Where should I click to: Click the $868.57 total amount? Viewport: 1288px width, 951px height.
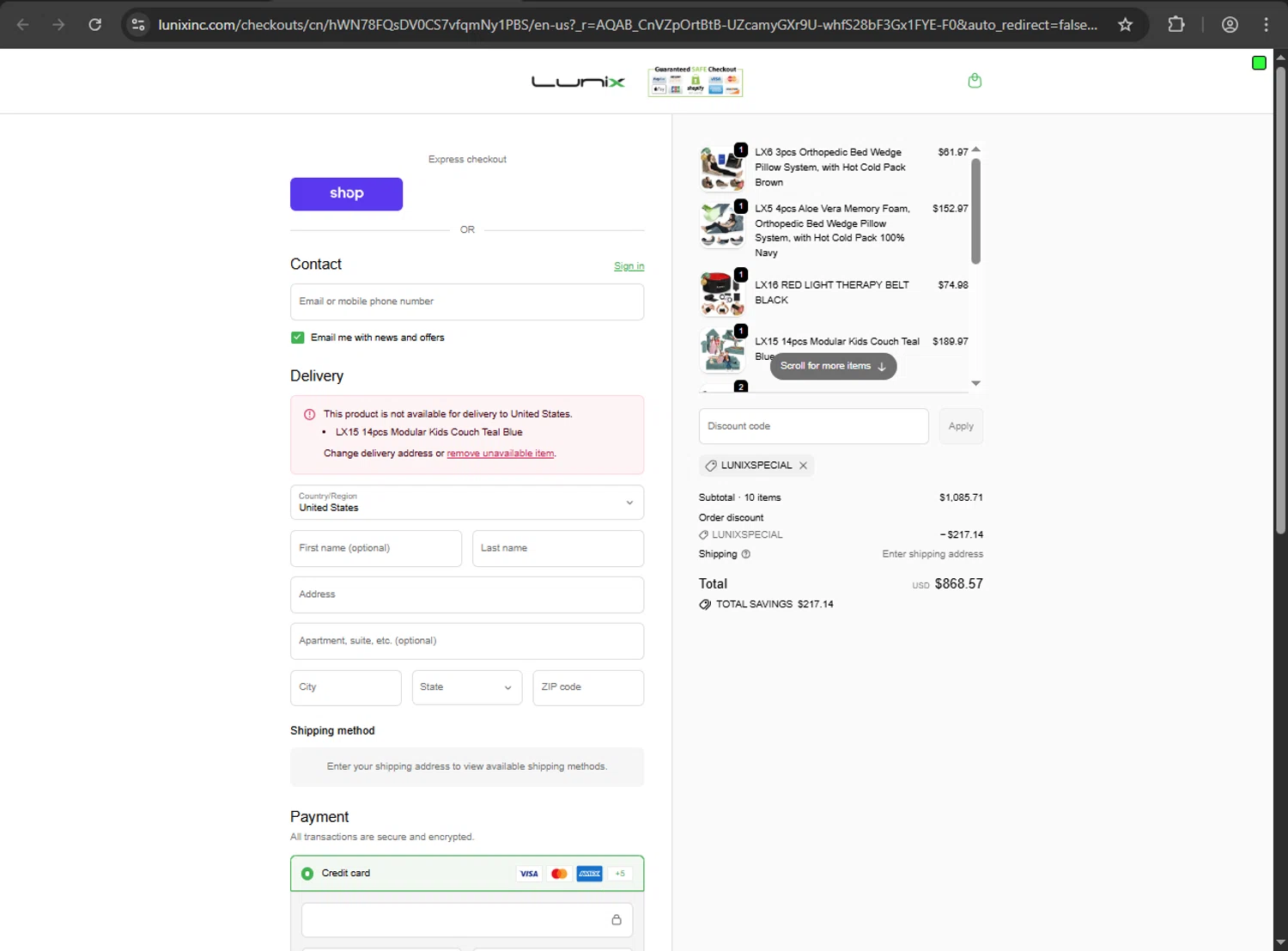(x=958, y=584)
